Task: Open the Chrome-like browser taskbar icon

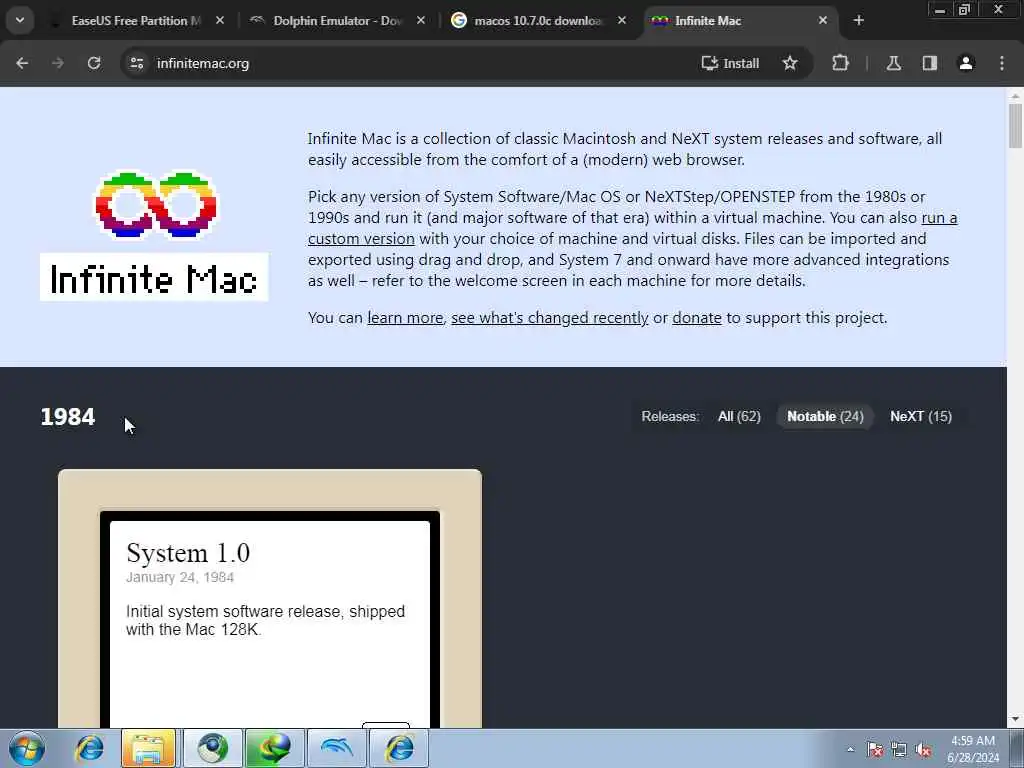Action: coord(212,748)
